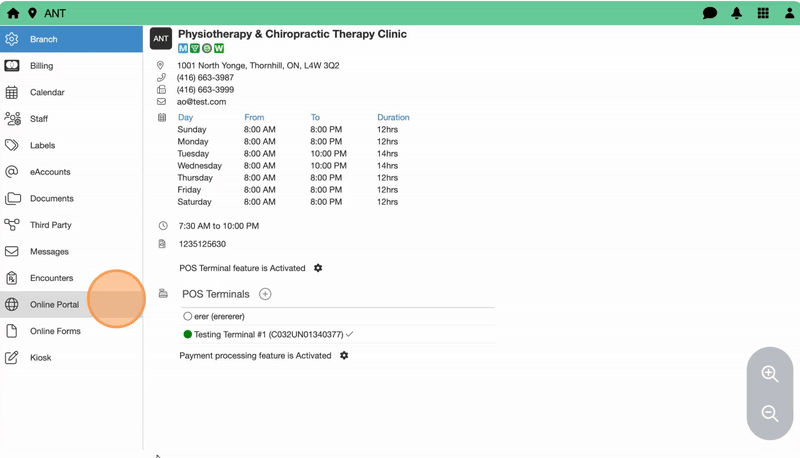
Task: Click the ANT location pin selector
Action: pos(33,13)
